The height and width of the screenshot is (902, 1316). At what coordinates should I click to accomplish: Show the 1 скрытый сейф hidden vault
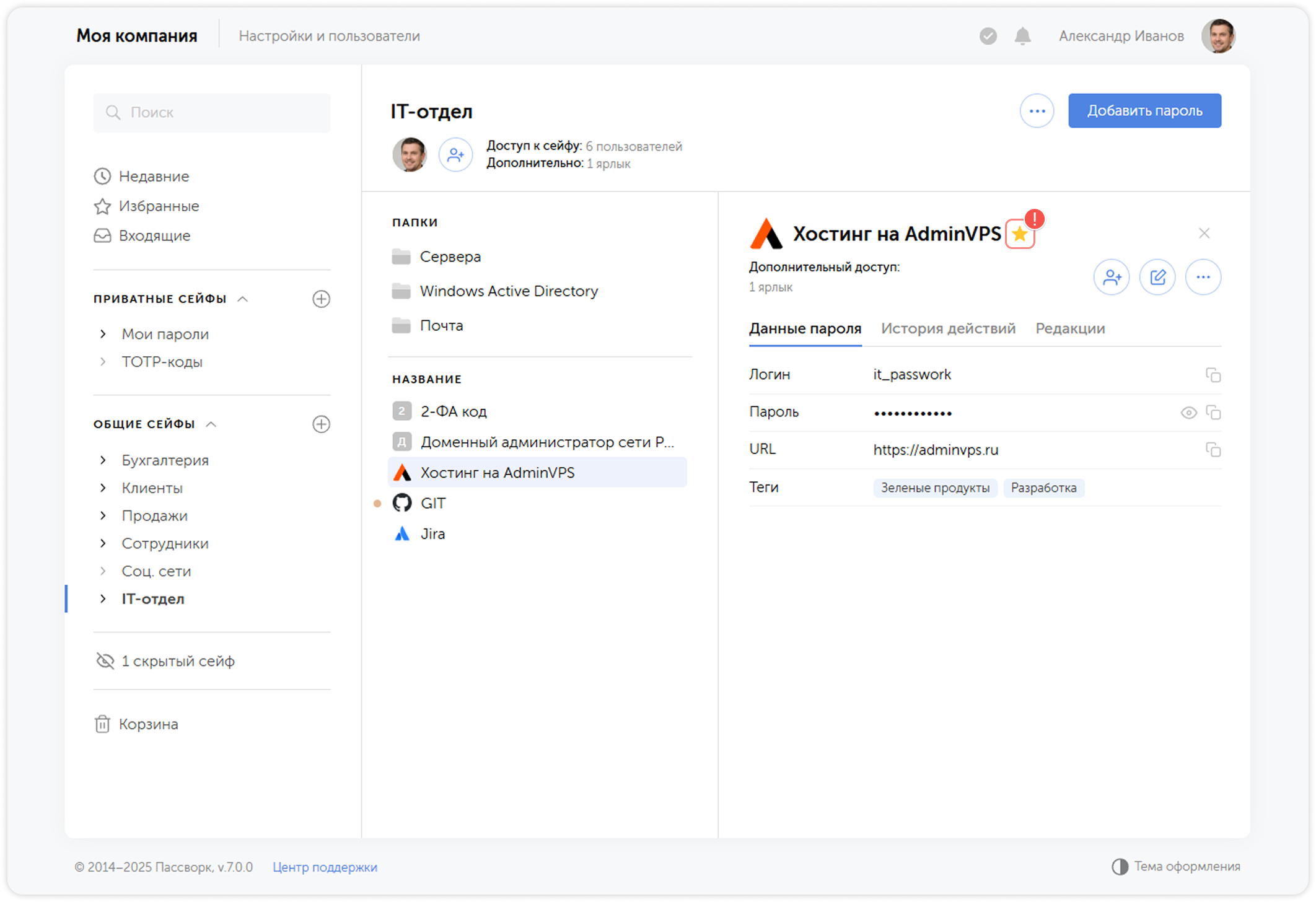pos(165,661)
